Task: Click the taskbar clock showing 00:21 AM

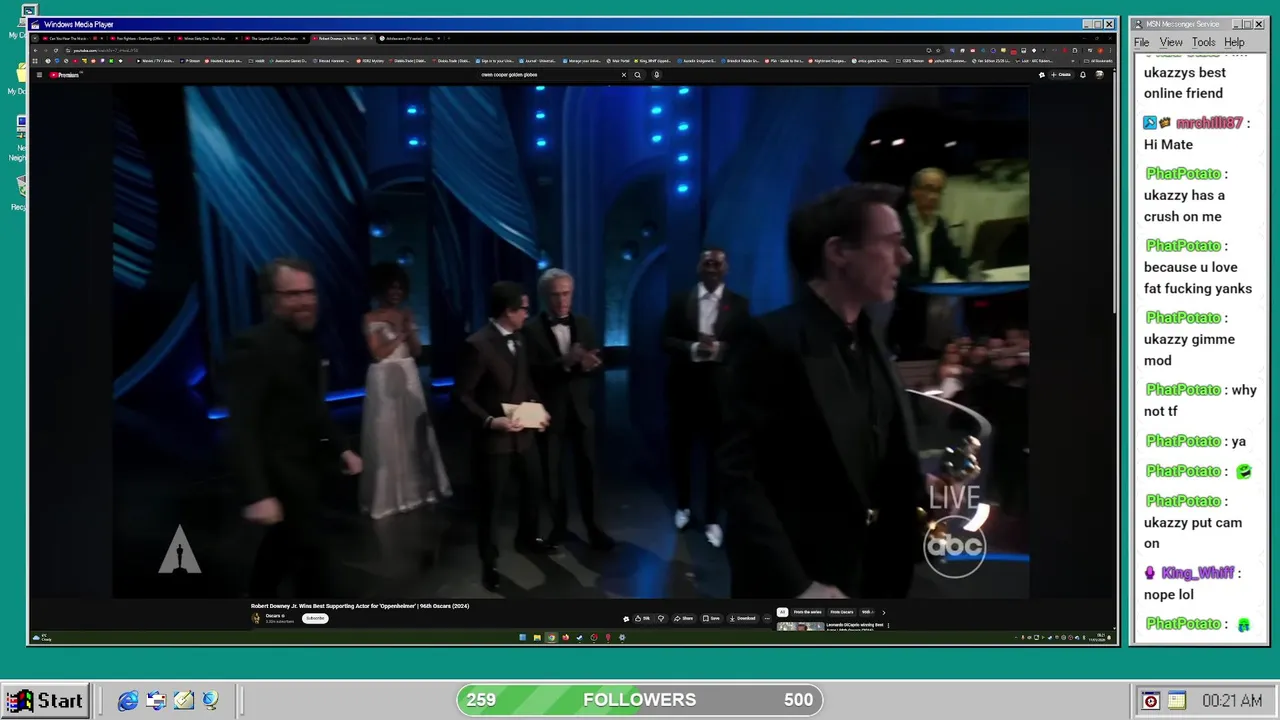Action: [x=1231, y=701]
